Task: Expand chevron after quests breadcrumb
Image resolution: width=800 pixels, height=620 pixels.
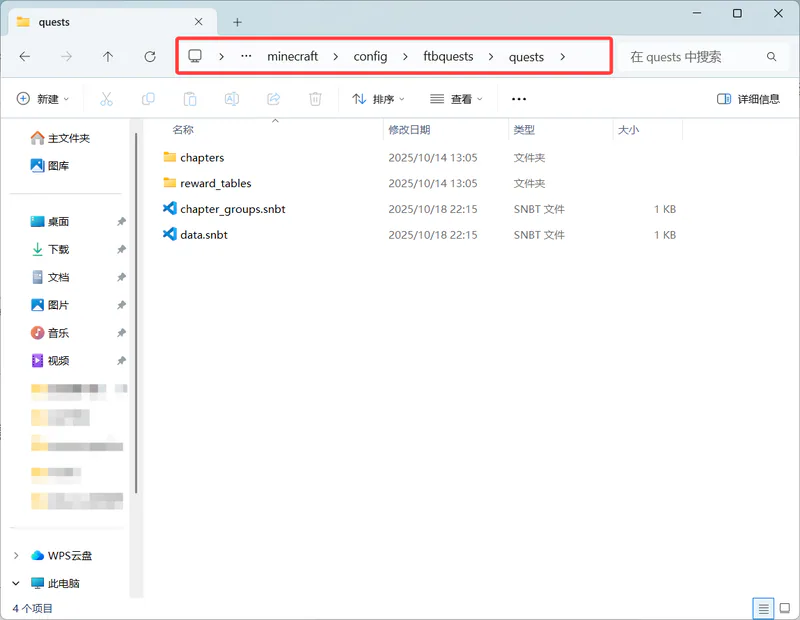Action: (x=562, y=57)
